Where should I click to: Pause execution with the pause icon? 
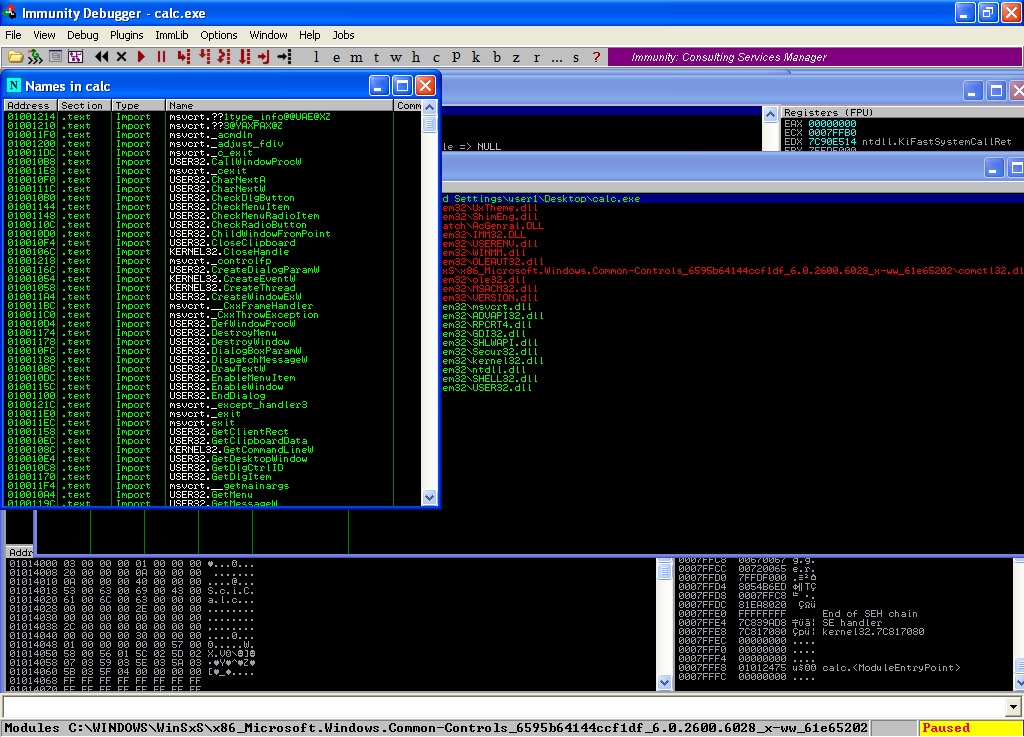point(161,57)
